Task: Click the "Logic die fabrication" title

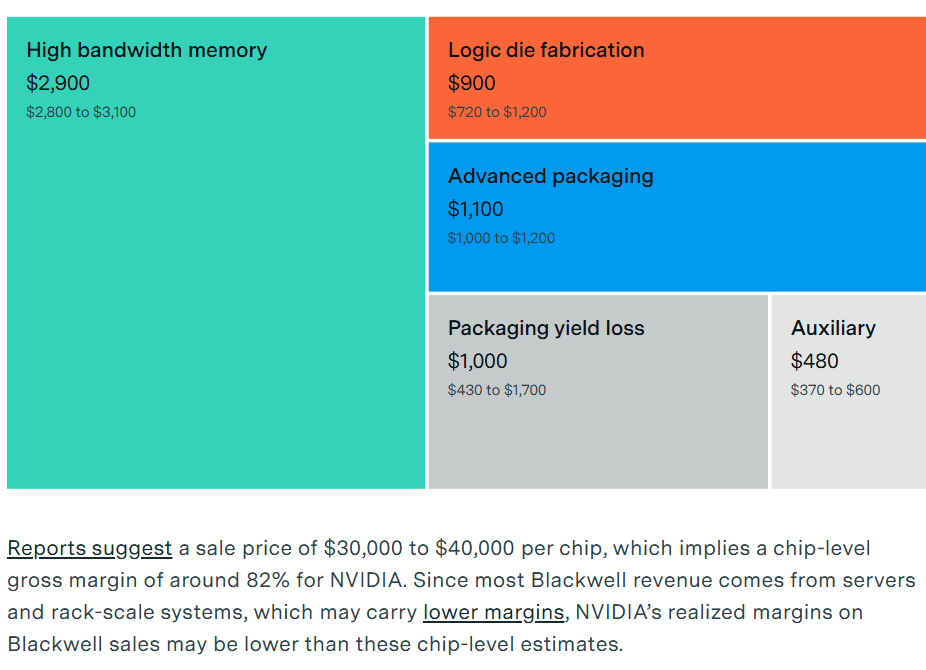Action: coord(546,50)
